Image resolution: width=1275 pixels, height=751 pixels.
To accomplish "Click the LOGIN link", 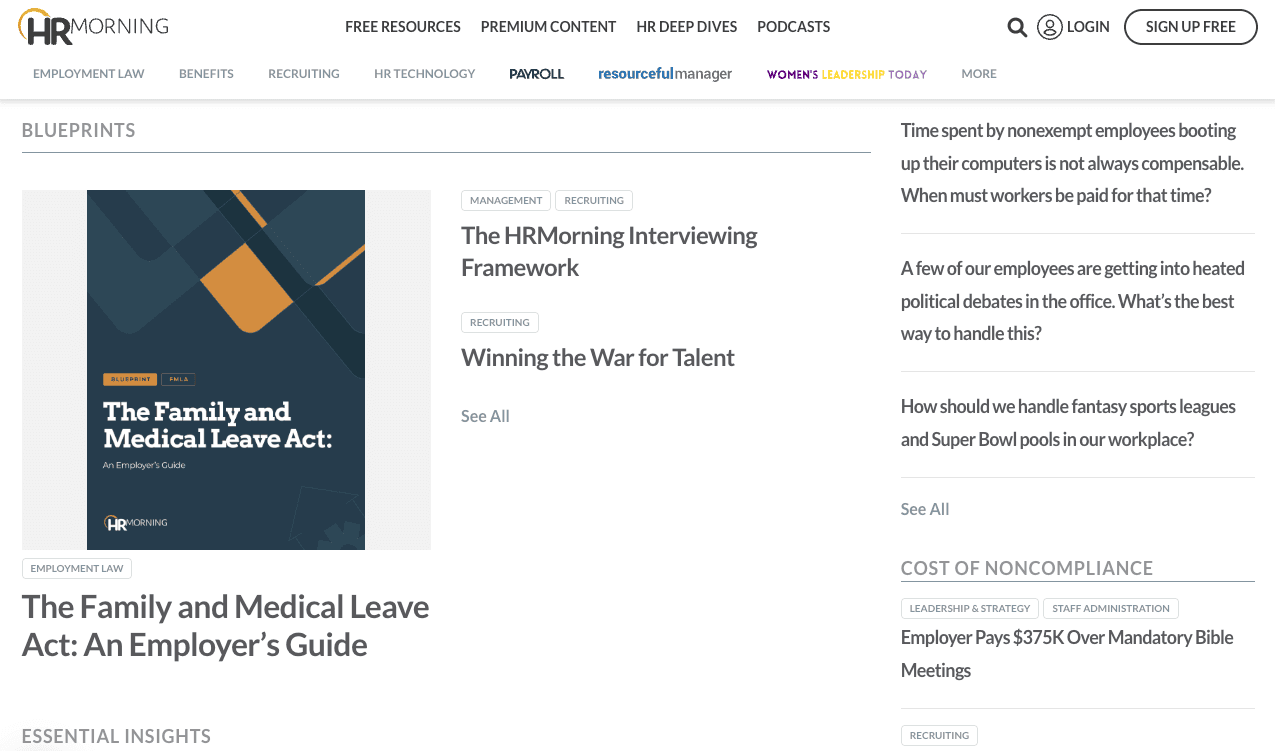I will [1087, 27].
